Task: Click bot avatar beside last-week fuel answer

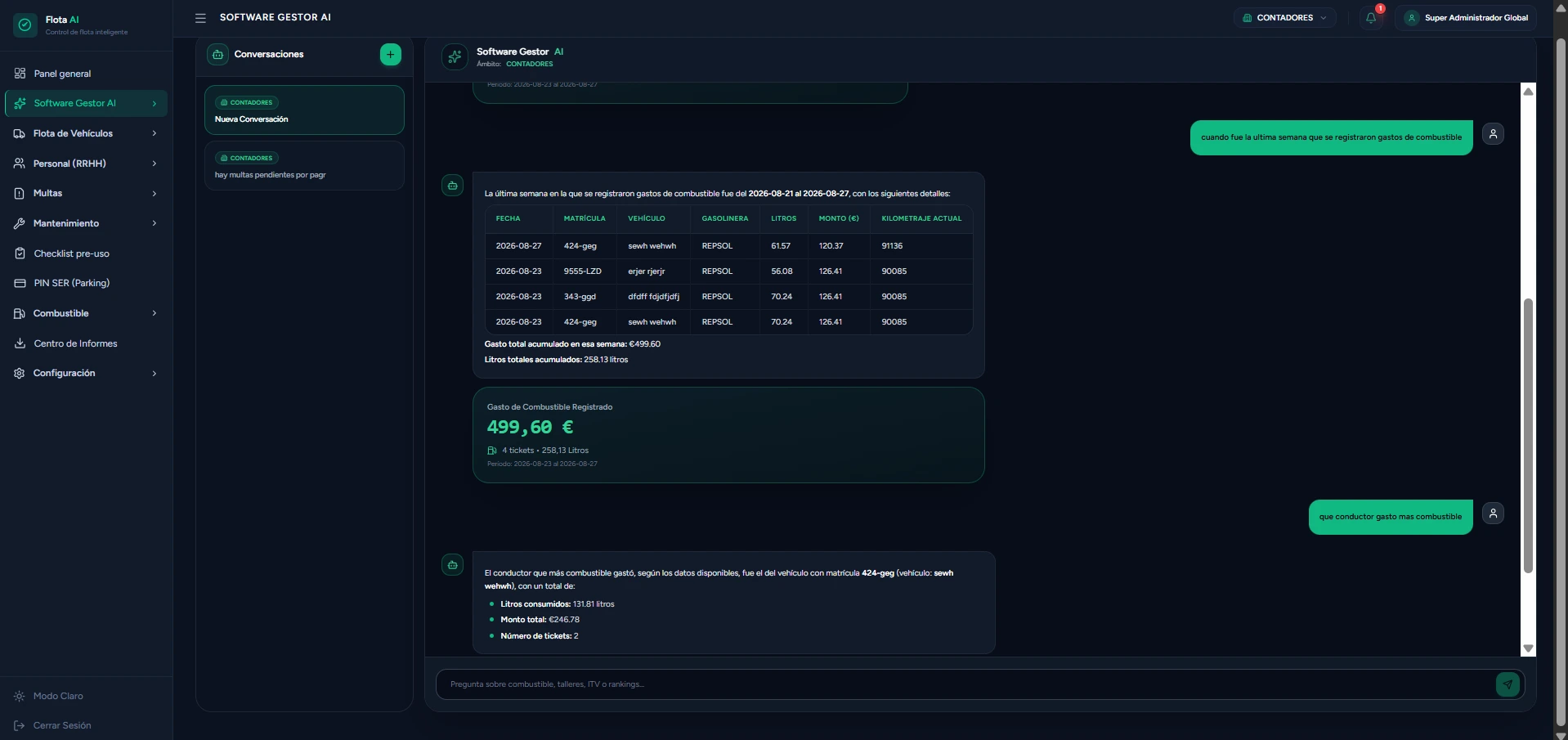Action: [x=452, y=186]
